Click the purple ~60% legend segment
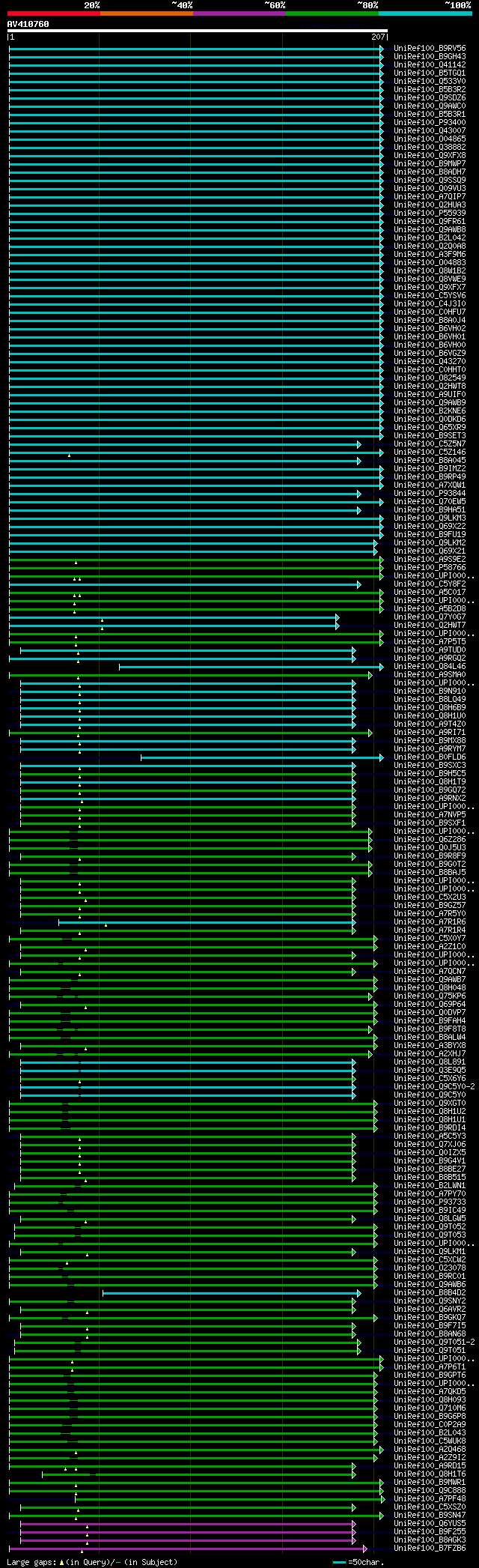 [239, 13]
